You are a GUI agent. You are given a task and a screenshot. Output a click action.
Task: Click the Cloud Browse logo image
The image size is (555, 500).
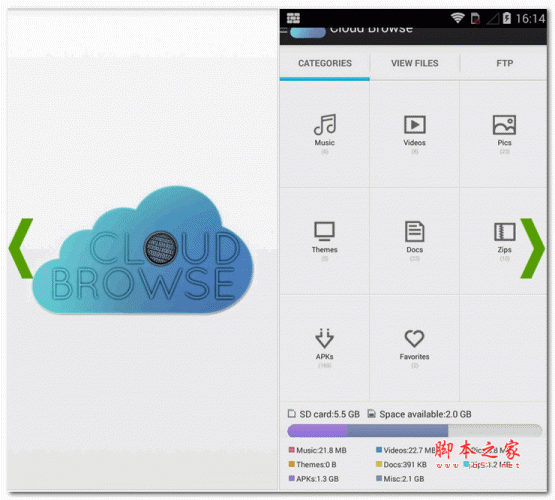pyautogui.click(x=143, y=251)
